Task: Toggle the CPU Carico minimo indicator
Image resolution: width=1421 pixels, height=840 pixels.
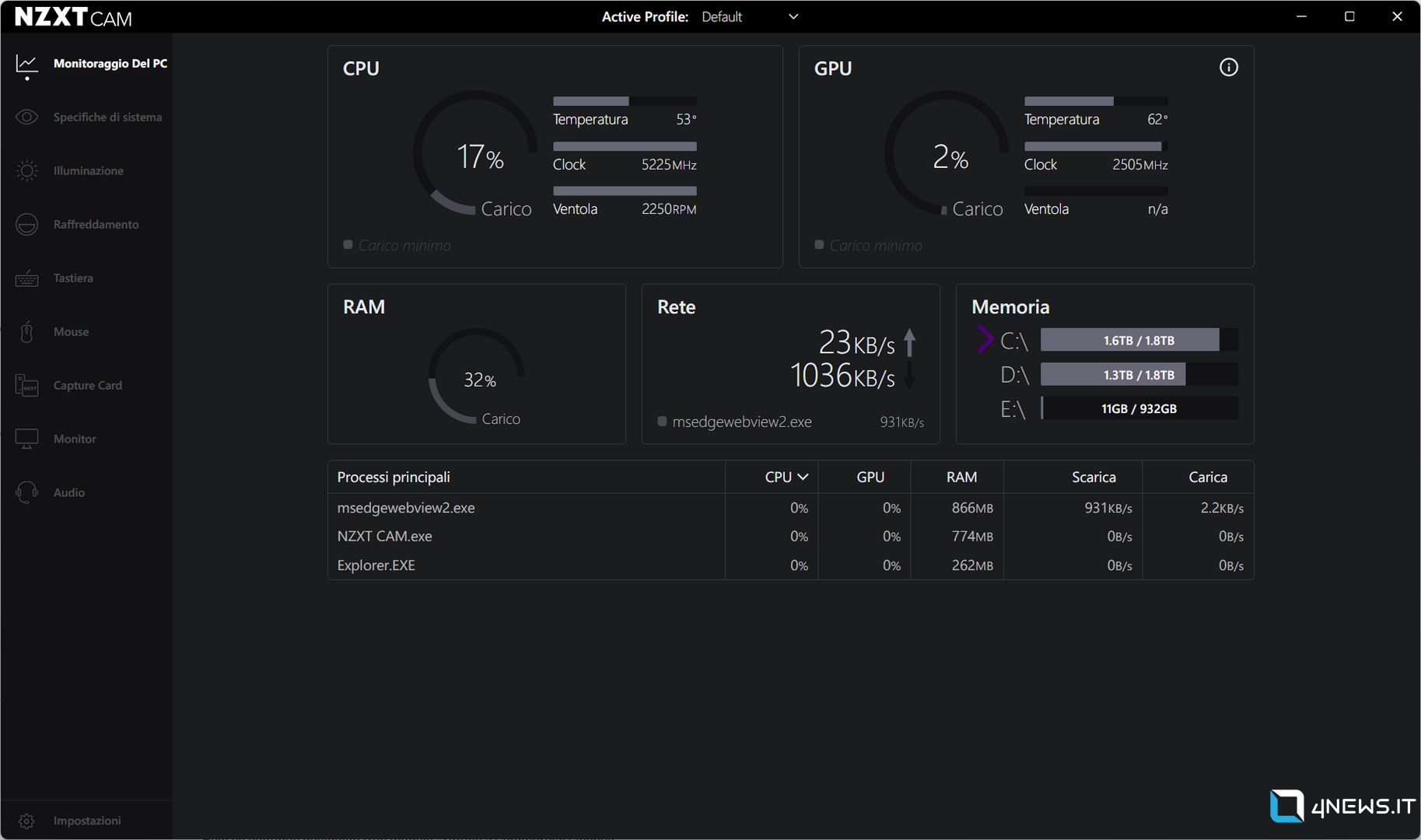Action: 348,245
